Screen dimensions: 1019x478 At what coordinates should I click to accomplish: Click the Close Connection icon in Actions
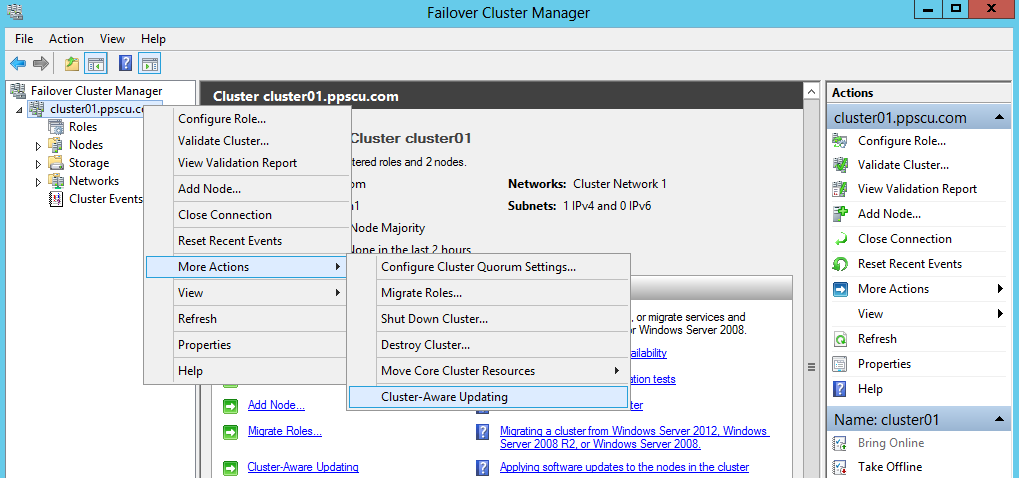840,239
